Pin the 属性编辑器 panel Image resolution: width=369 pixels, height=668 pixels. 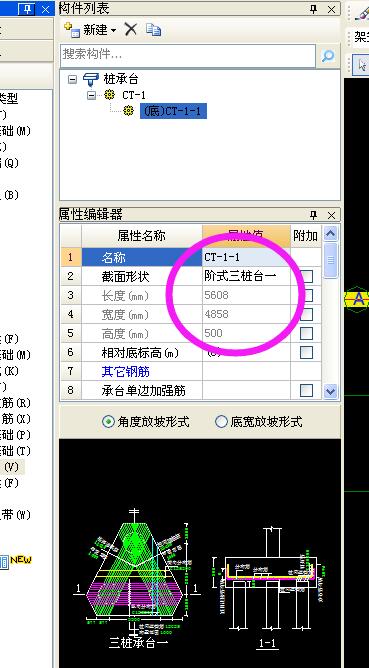pos(314,215)
